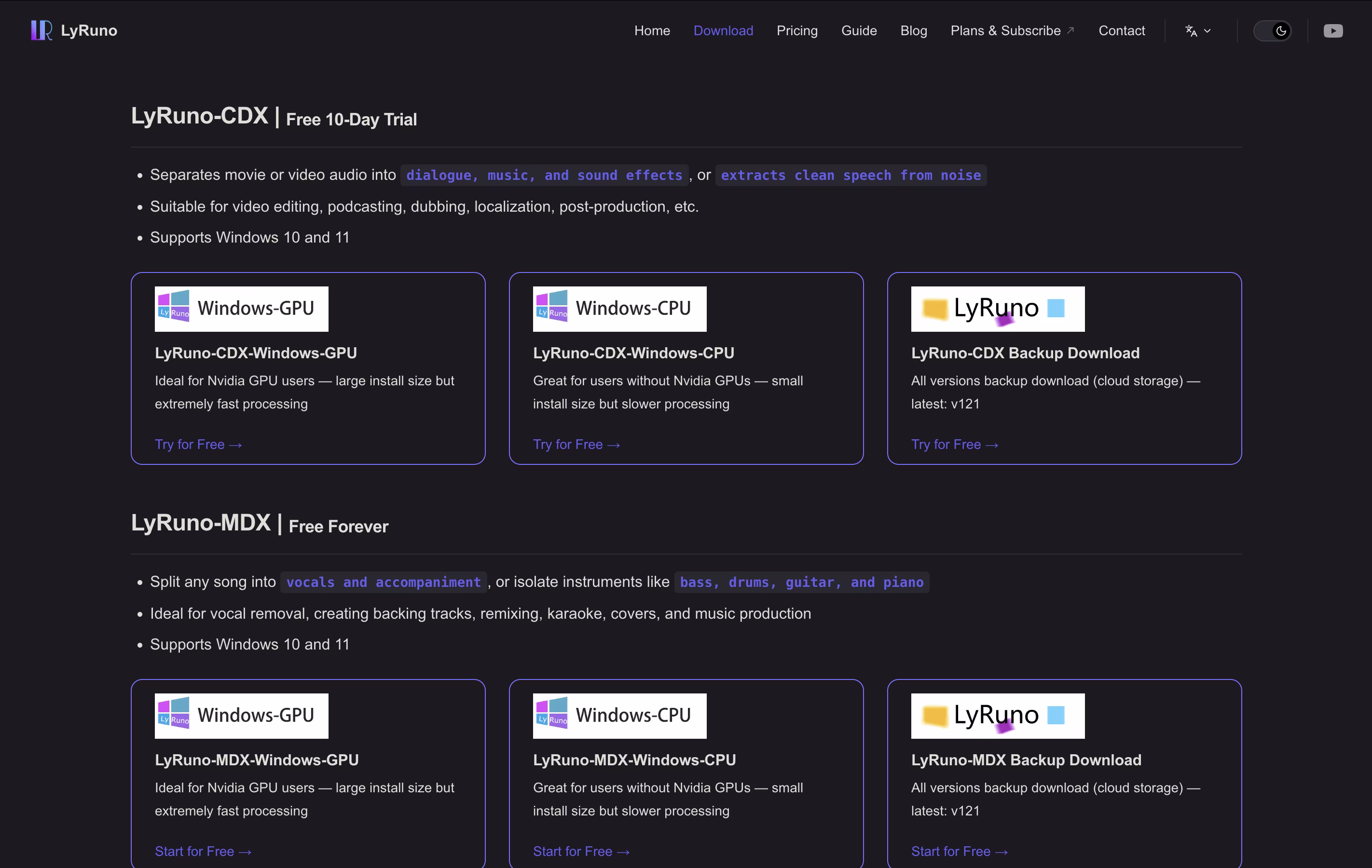Click the CDX Windows-CPU banner image
1372x868 pixels.
click(x=619, y=309)
